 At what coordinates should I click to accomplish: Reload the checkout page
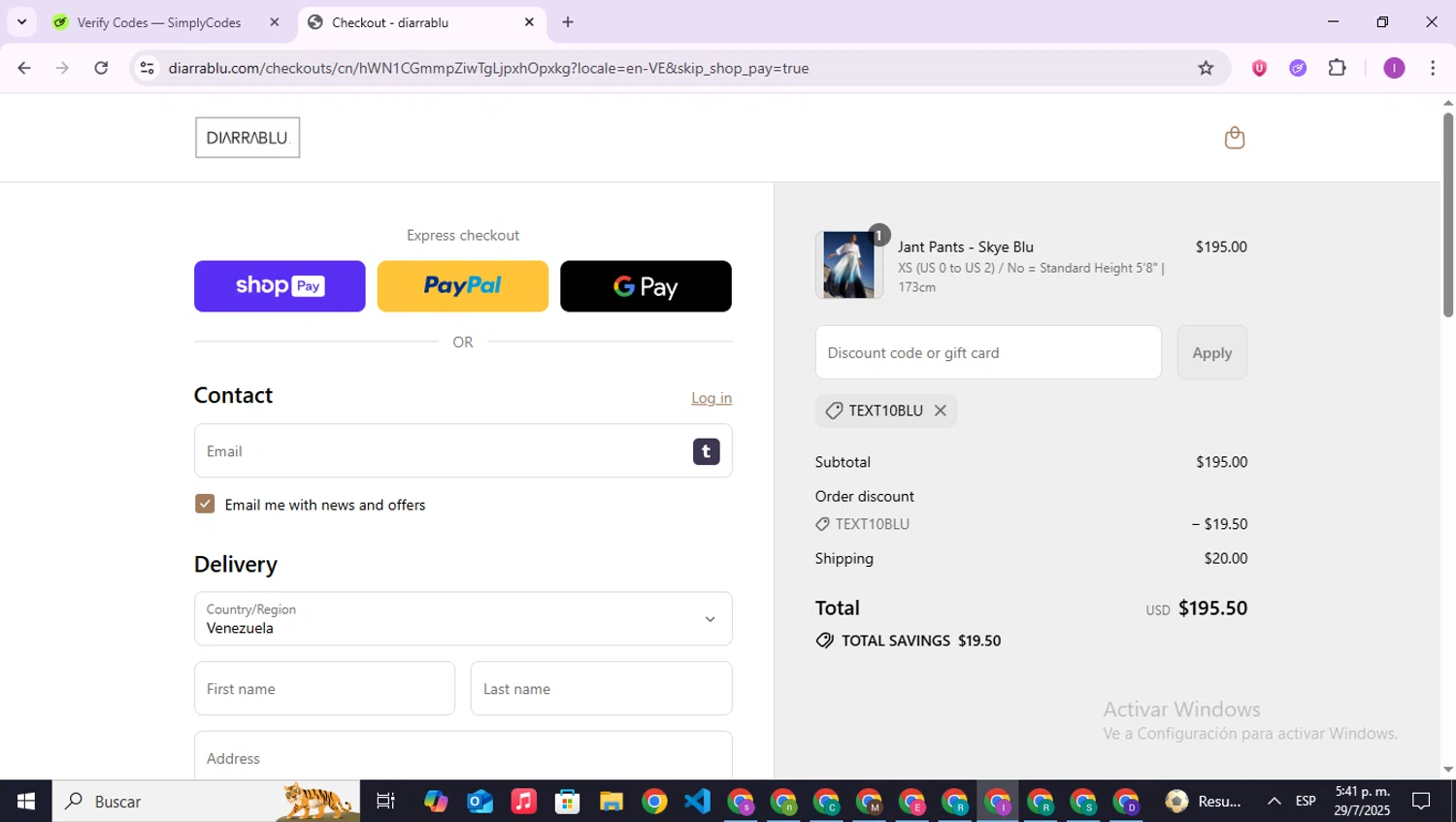tap(101, 68)
